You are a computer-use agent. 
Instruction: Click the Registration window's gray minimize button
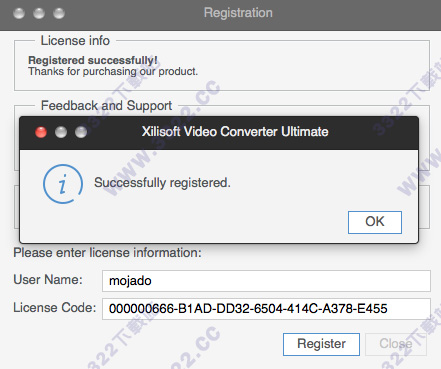click(39, 13)
